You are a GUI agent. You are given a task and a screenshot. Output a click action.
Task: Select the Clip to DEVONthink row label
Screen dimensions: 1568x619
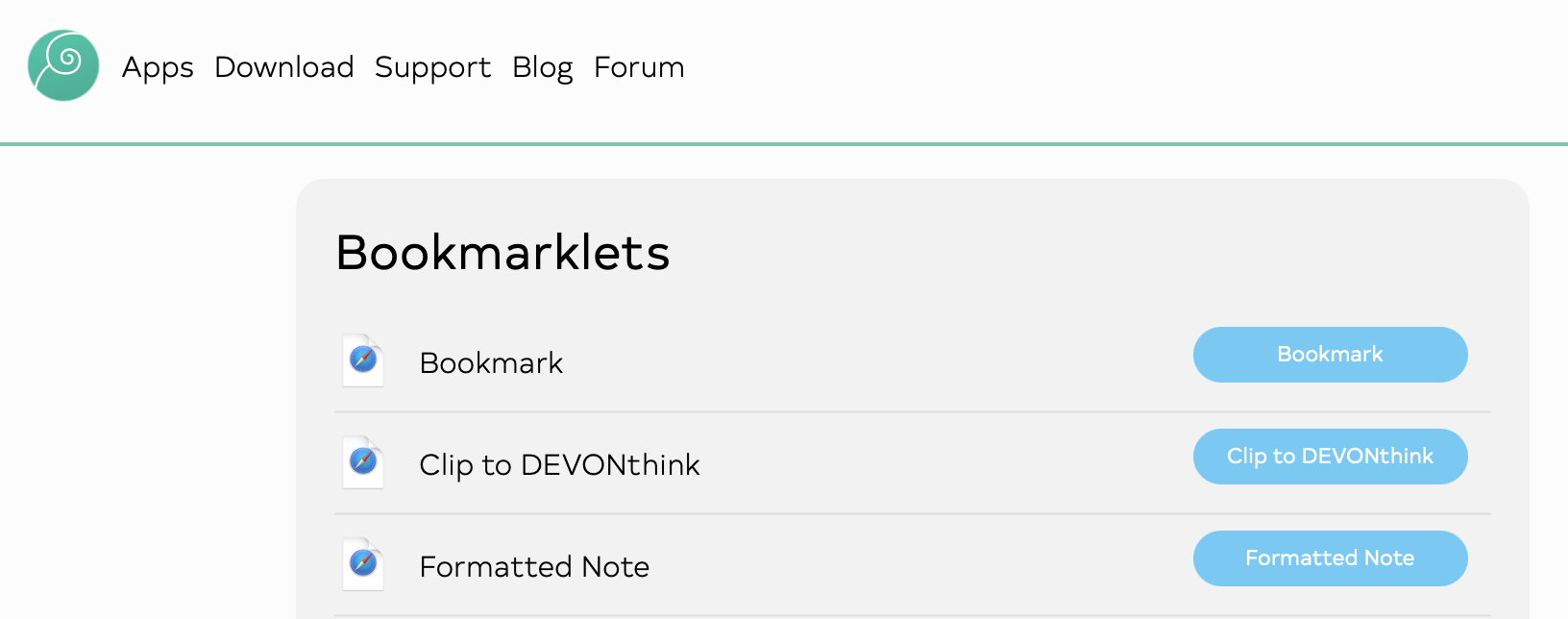559,465
